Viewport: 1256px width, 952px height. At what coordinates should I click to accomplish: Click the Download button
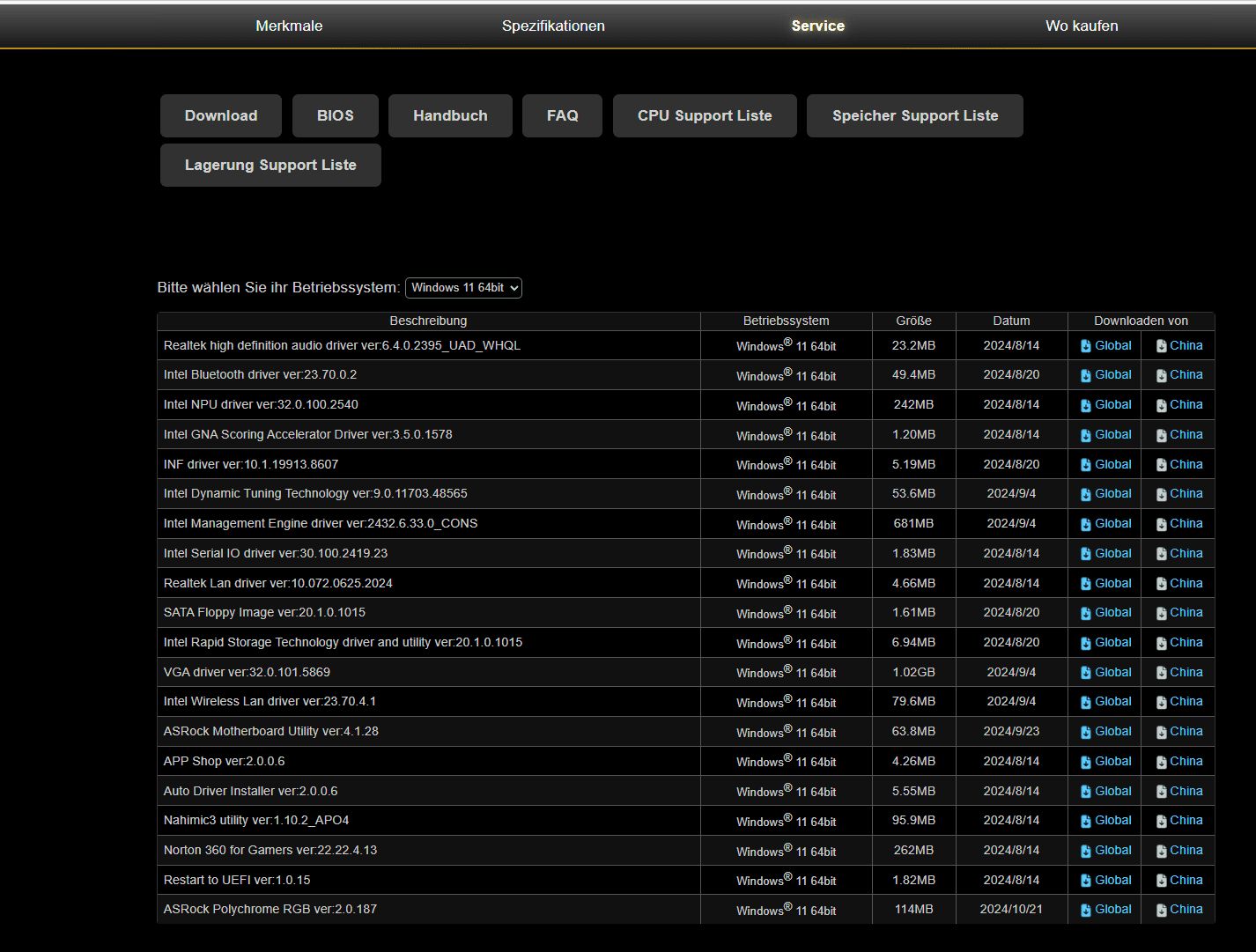tap(221, 115)
